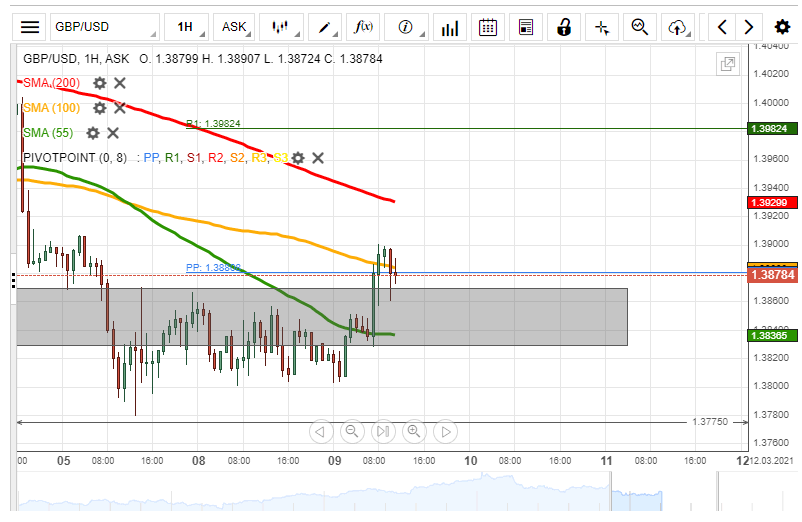Image resolution: width=802 pixels, height=522 pixels.
Task: Go forward with right chevron arrow
Action: [x=749, y=27]
